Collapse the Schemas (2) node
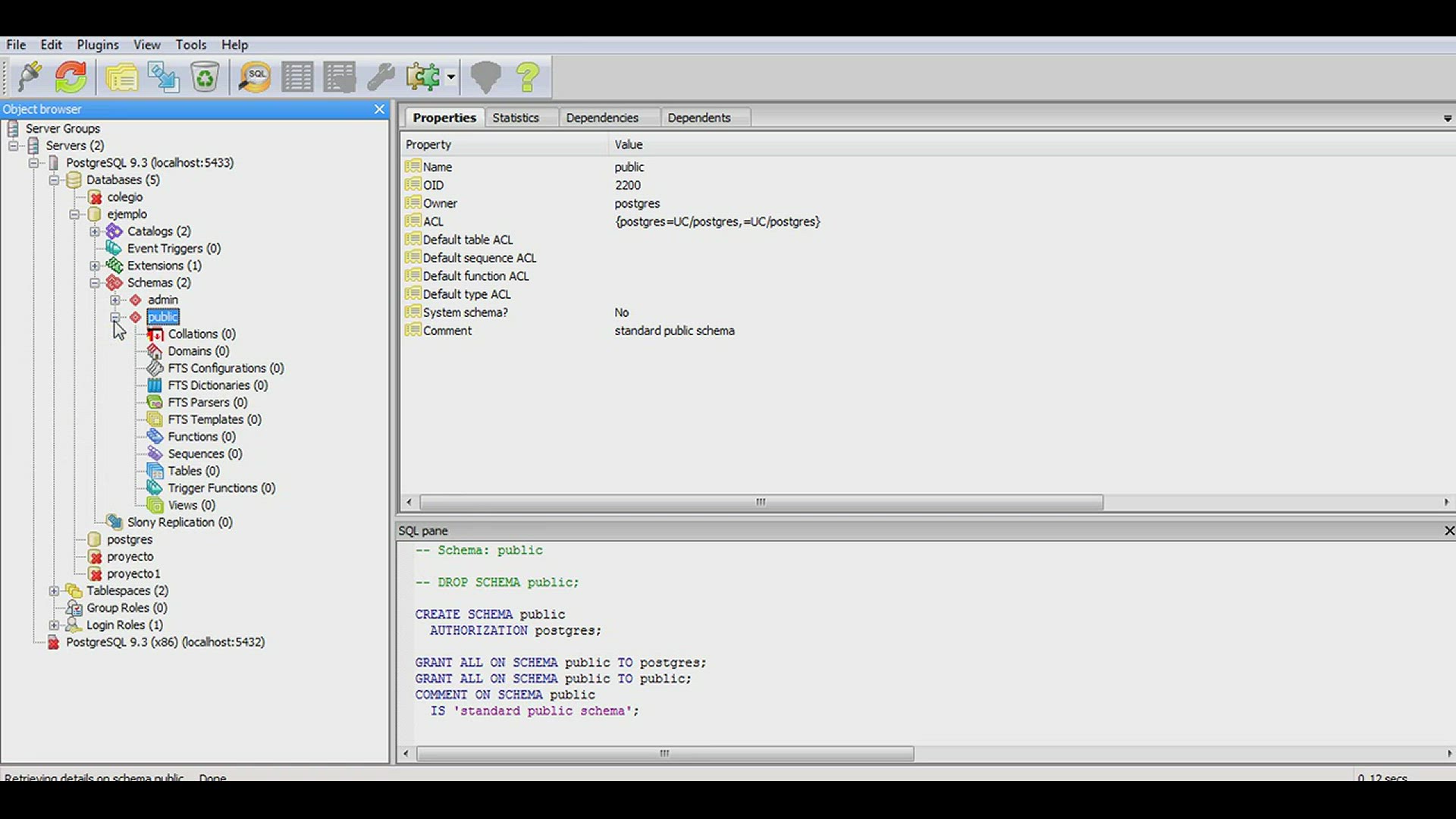The height and width of the screenshot is (819, 1456). 95,283
